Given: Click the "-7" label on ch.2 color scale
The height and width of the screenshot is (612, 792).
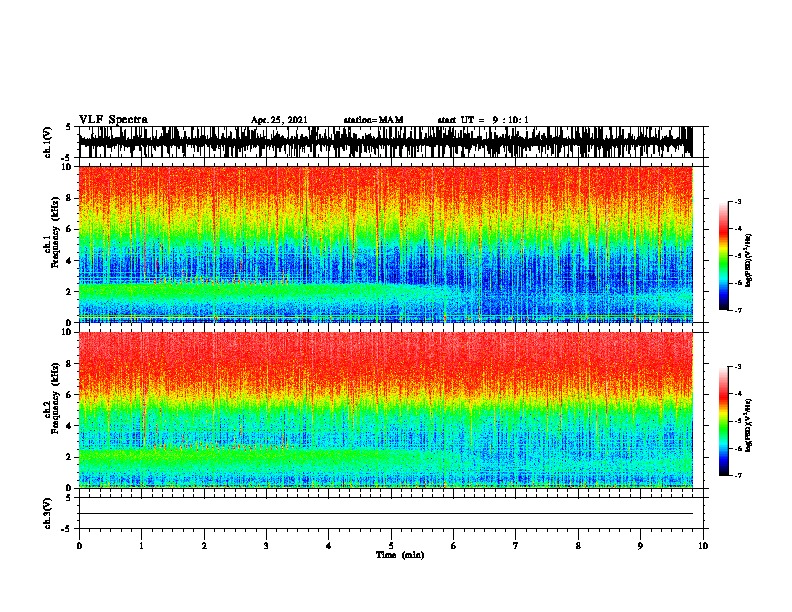Looking at the screenshot, I should [x=737, y=476].
